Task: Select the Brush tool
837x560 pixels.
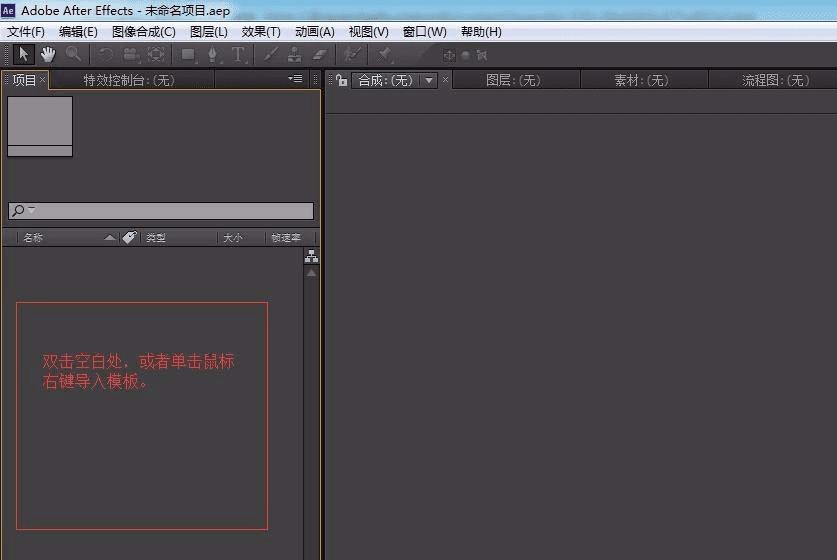Action: click(x=270, y=54)
